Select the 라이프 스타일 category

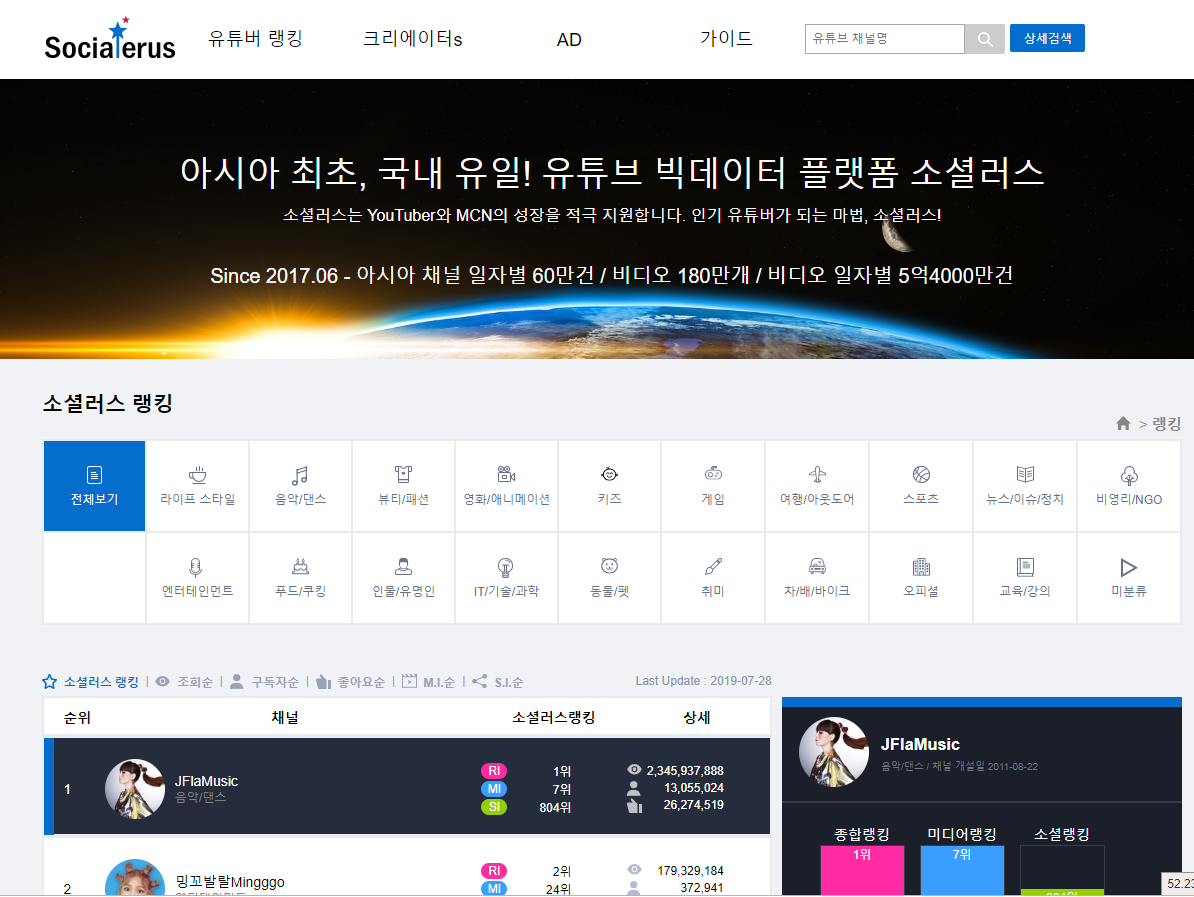197,486
